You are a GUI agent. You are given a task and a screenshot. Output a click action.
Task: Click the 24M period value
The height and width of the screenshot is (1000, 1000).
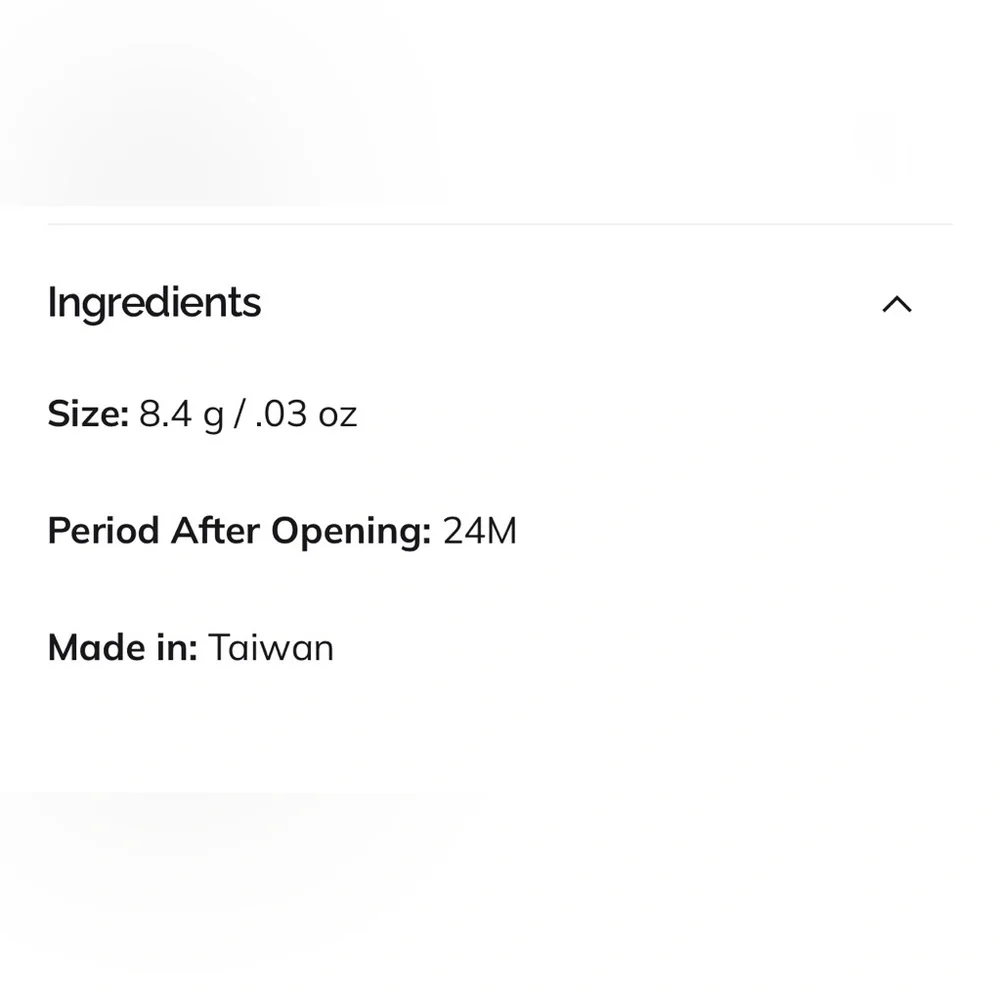coord(480,531)
